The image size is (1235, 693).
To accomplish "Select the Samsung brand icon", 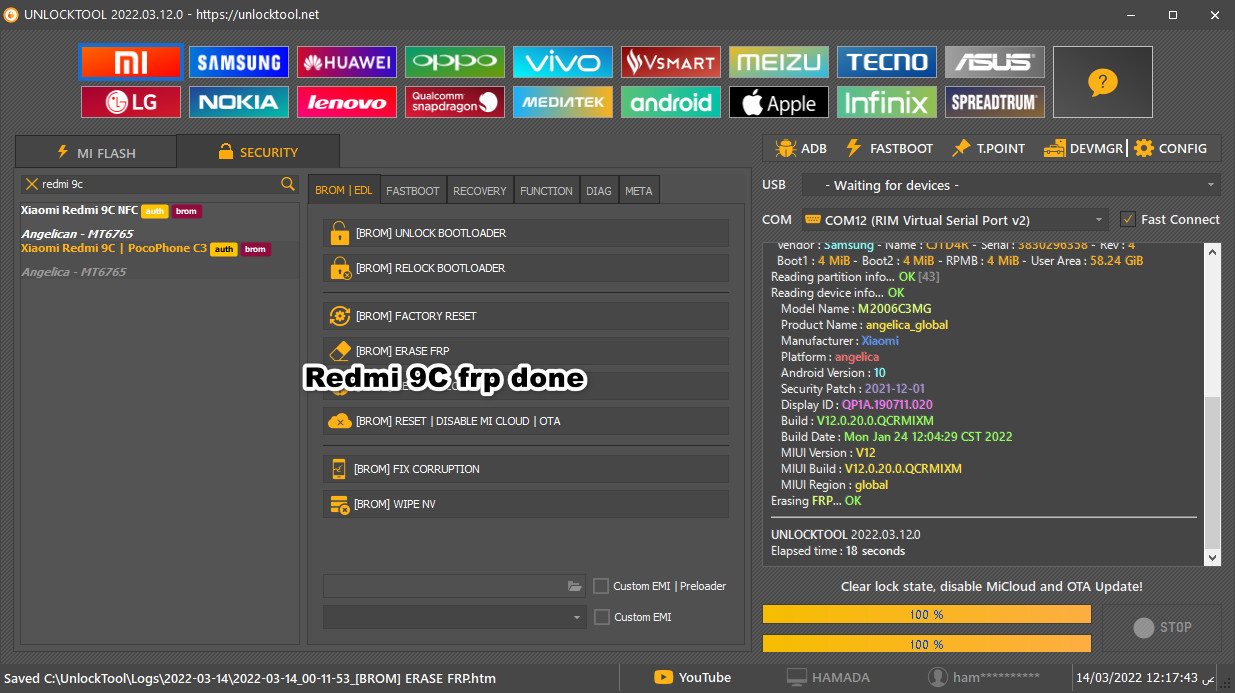I will click(x=238, y=62).
